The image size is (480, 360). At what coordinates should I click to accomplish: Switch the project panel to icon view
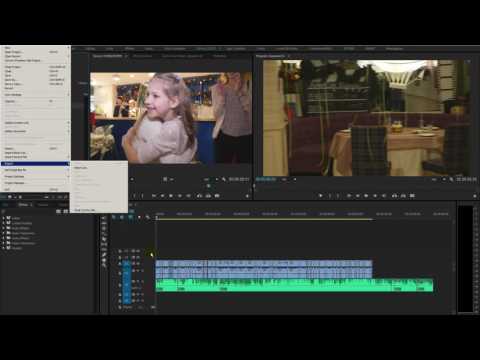click(x=66, y=211)
